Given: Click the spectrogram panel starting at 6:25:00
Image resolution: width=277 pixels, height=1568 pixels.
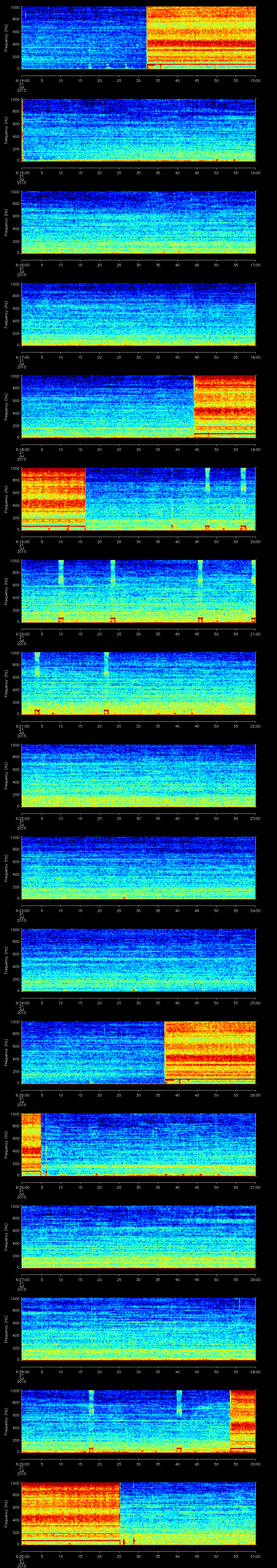Looking at the screenshot, I should coord(139,1052).
